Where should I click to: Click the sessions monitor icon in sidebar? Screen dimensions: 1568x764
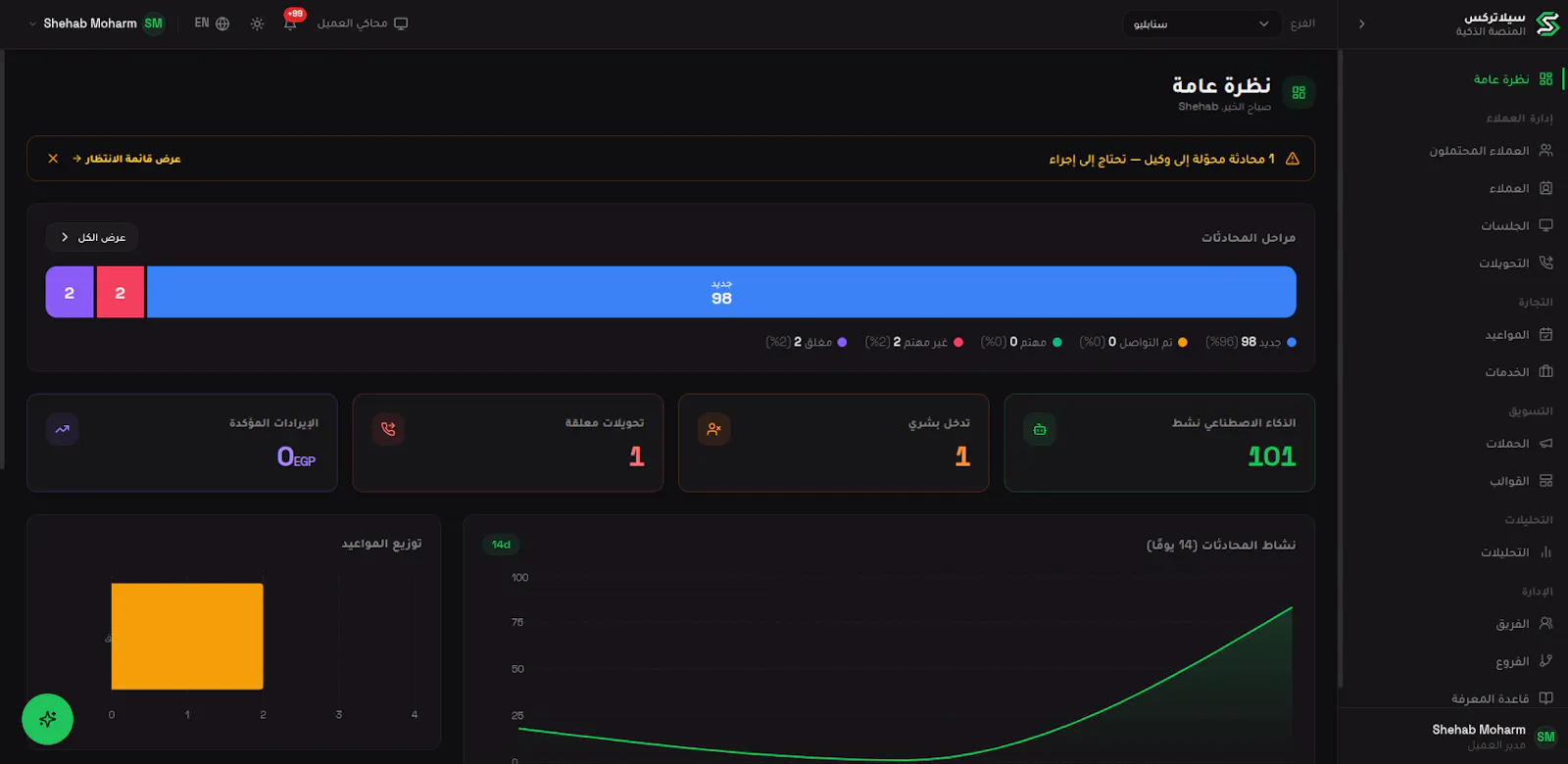tap(1545, 225)
